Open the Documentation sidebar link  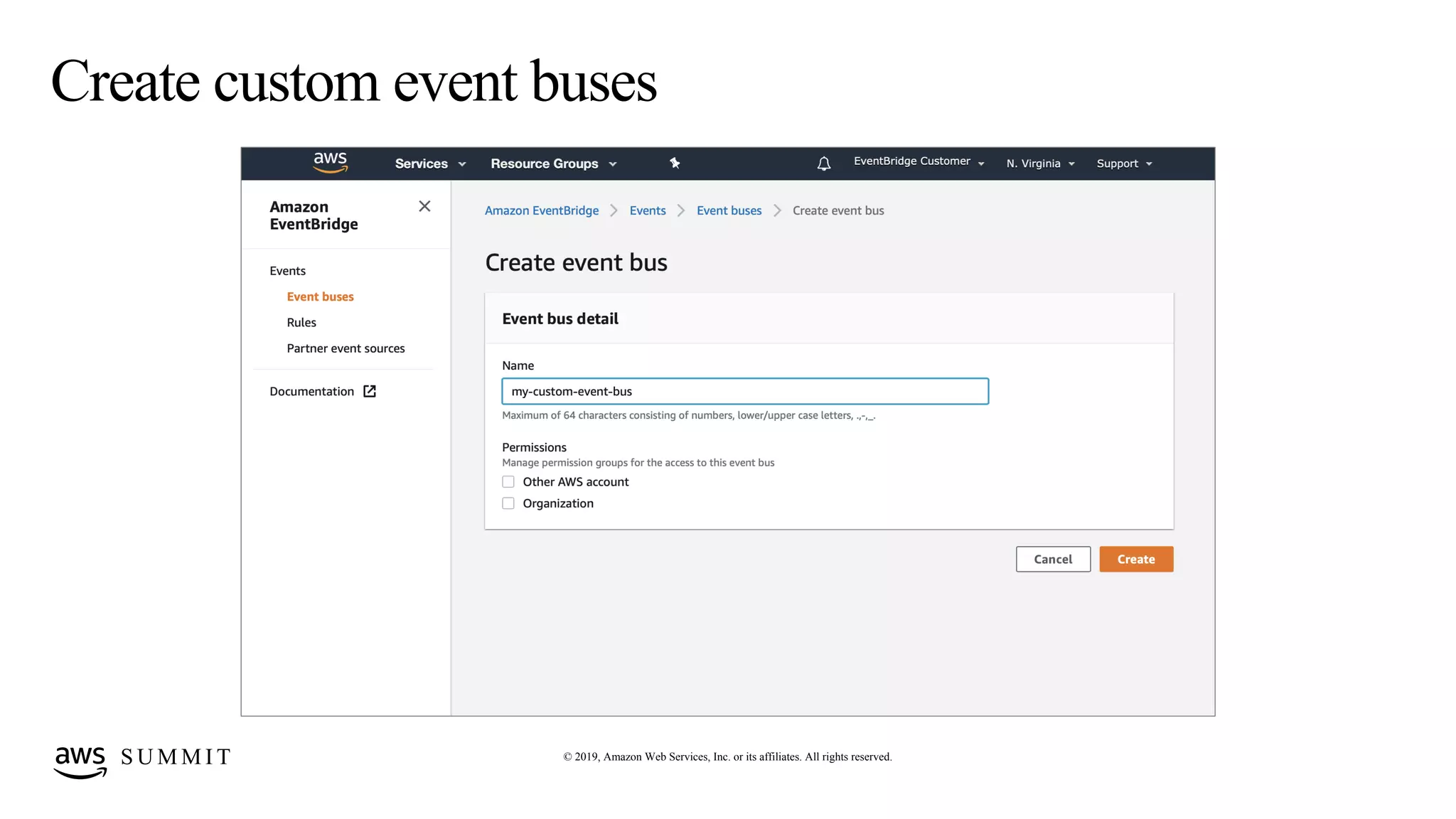pyautogui.click(x=311, y=392)
